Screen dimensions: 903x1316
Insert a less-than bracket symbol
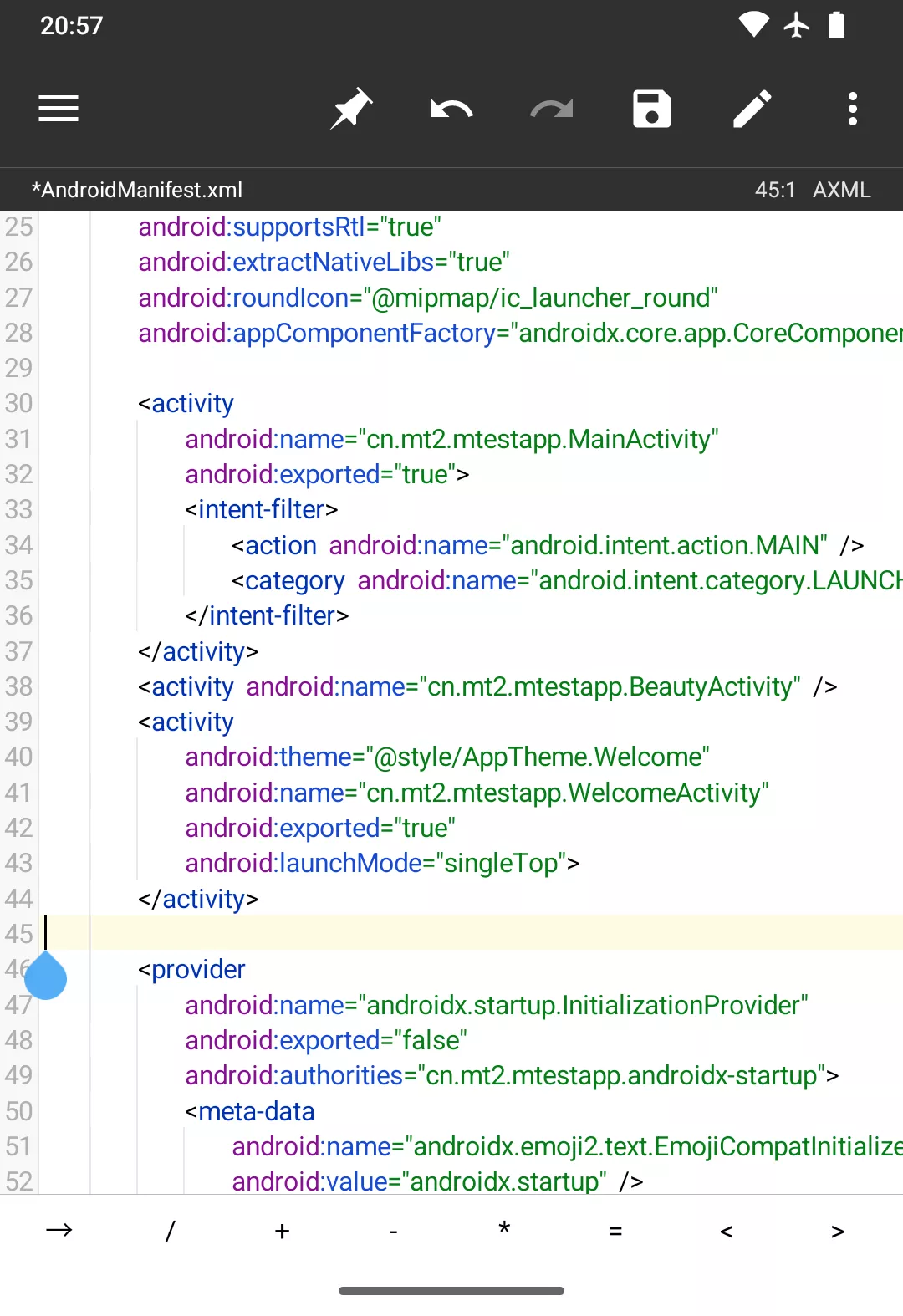(x=727, y=1230)
